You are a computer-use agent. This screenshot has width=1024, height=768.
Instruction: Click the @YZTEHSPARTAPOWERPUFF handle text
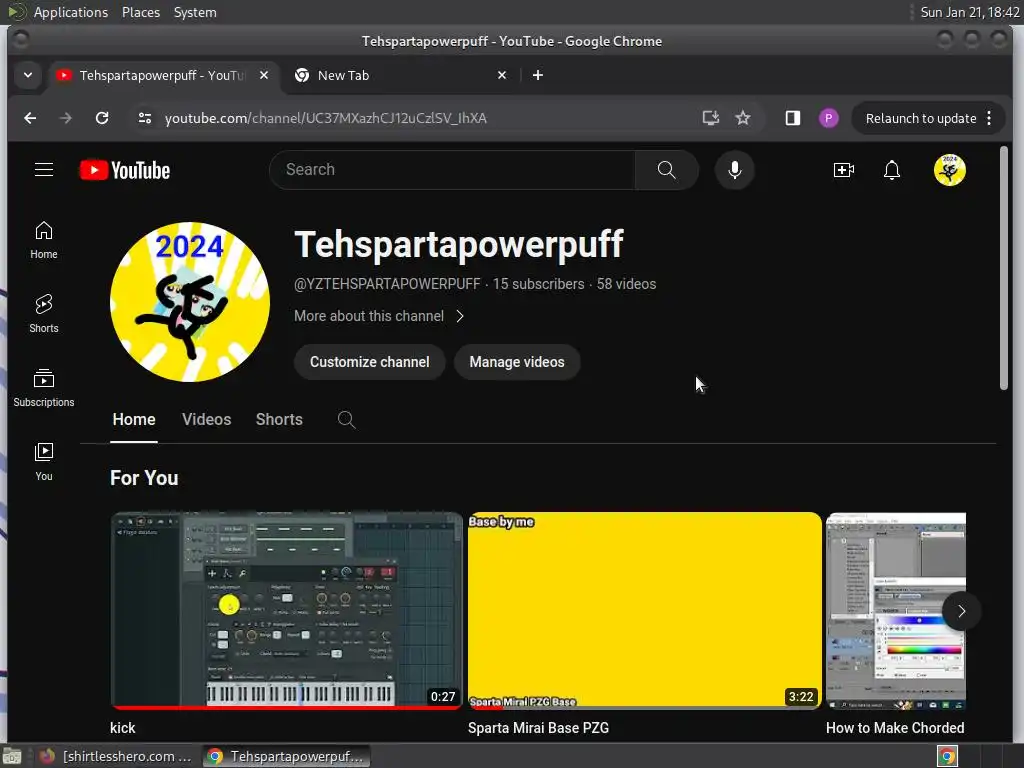click(x=387, y=284)
